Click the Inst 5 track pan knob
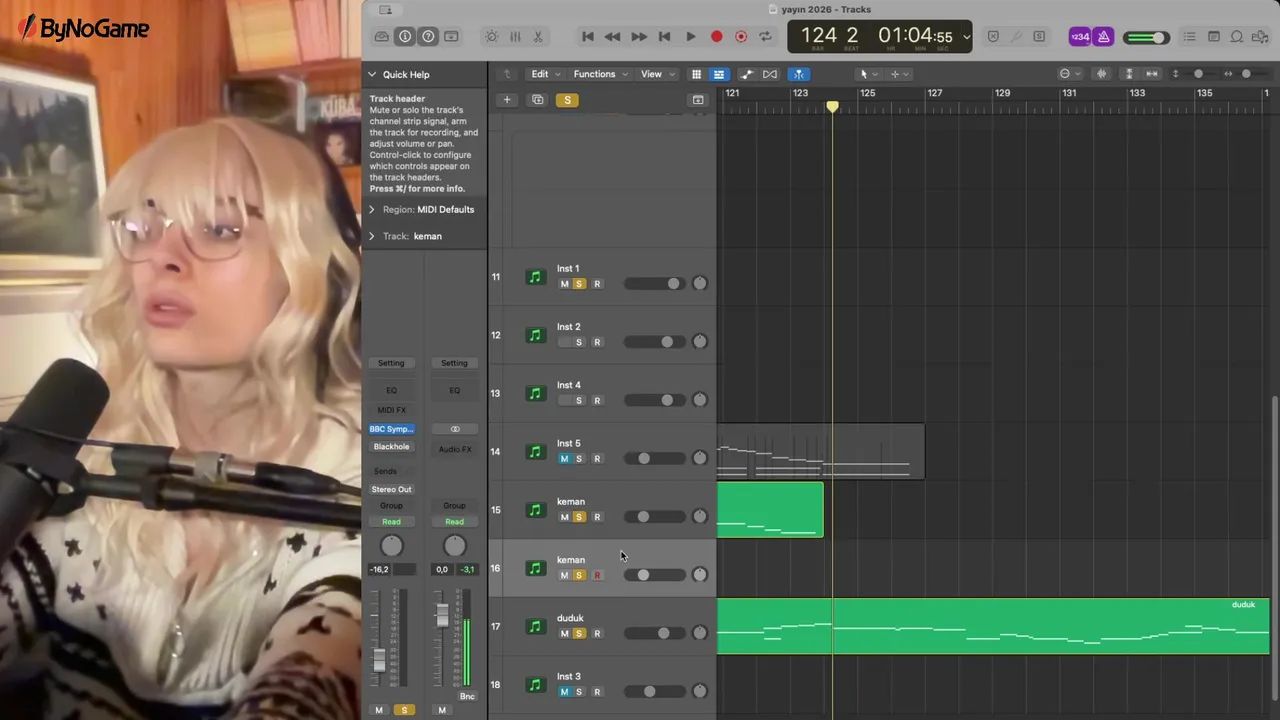The image size is (1280, 720). (700, 458)
